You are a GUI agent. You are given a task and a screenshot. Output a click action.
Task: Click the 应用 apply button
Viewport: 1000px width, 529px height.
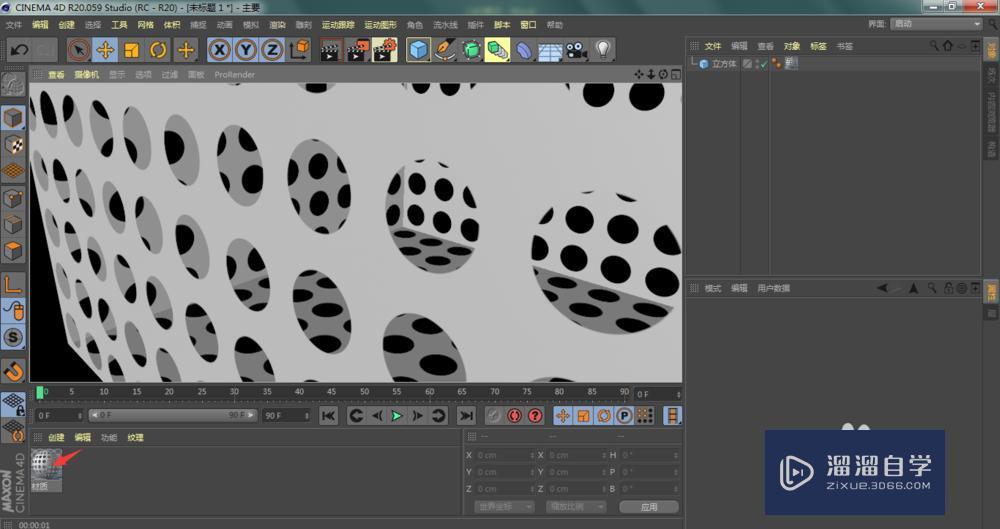click(x=648, y=507)
